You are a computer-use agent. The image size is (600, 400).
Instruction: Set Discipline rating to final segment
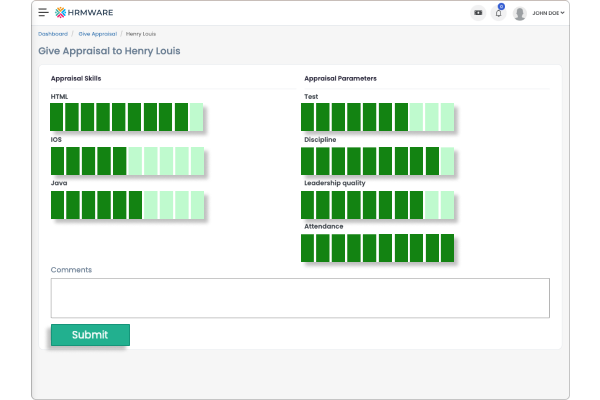(447, 161)
